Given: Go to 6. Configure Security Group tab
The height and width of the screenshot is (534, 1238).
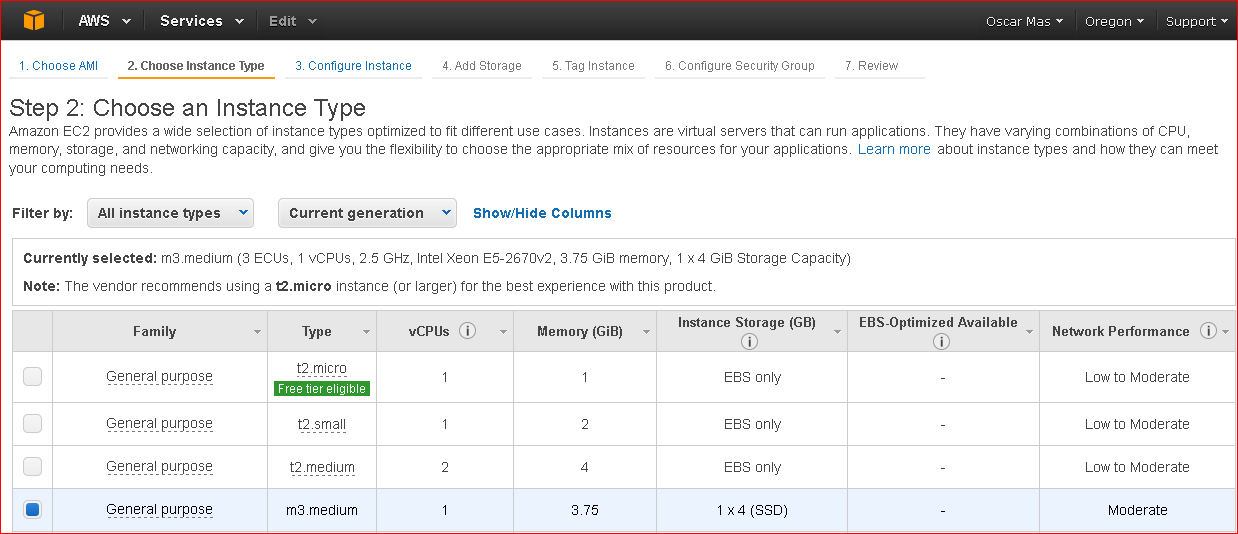Looking at the screenshot, I should pos(740,66).
